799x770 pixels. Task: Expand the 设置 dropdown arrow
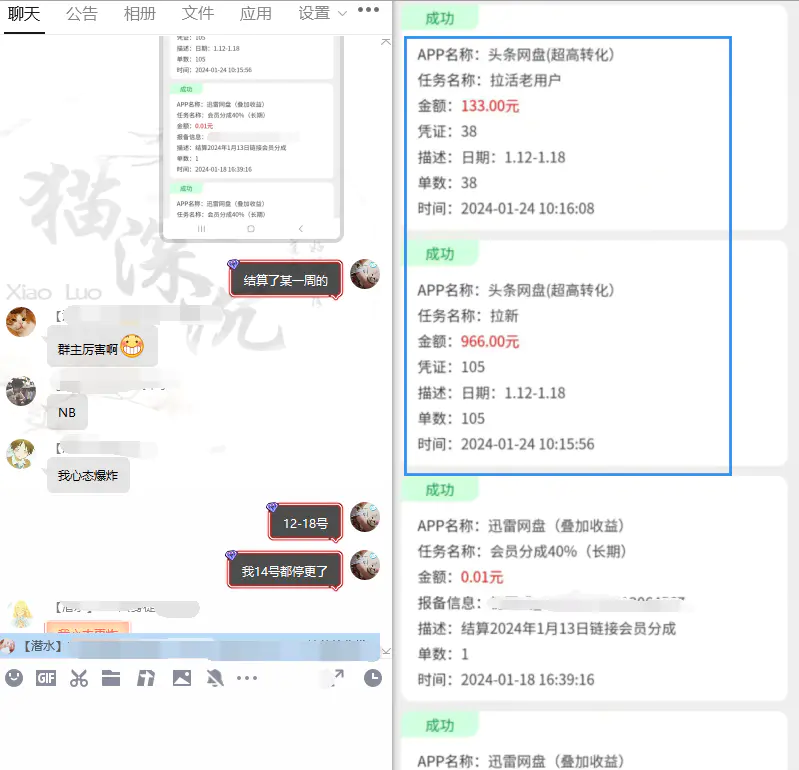(x=343, y=14)
